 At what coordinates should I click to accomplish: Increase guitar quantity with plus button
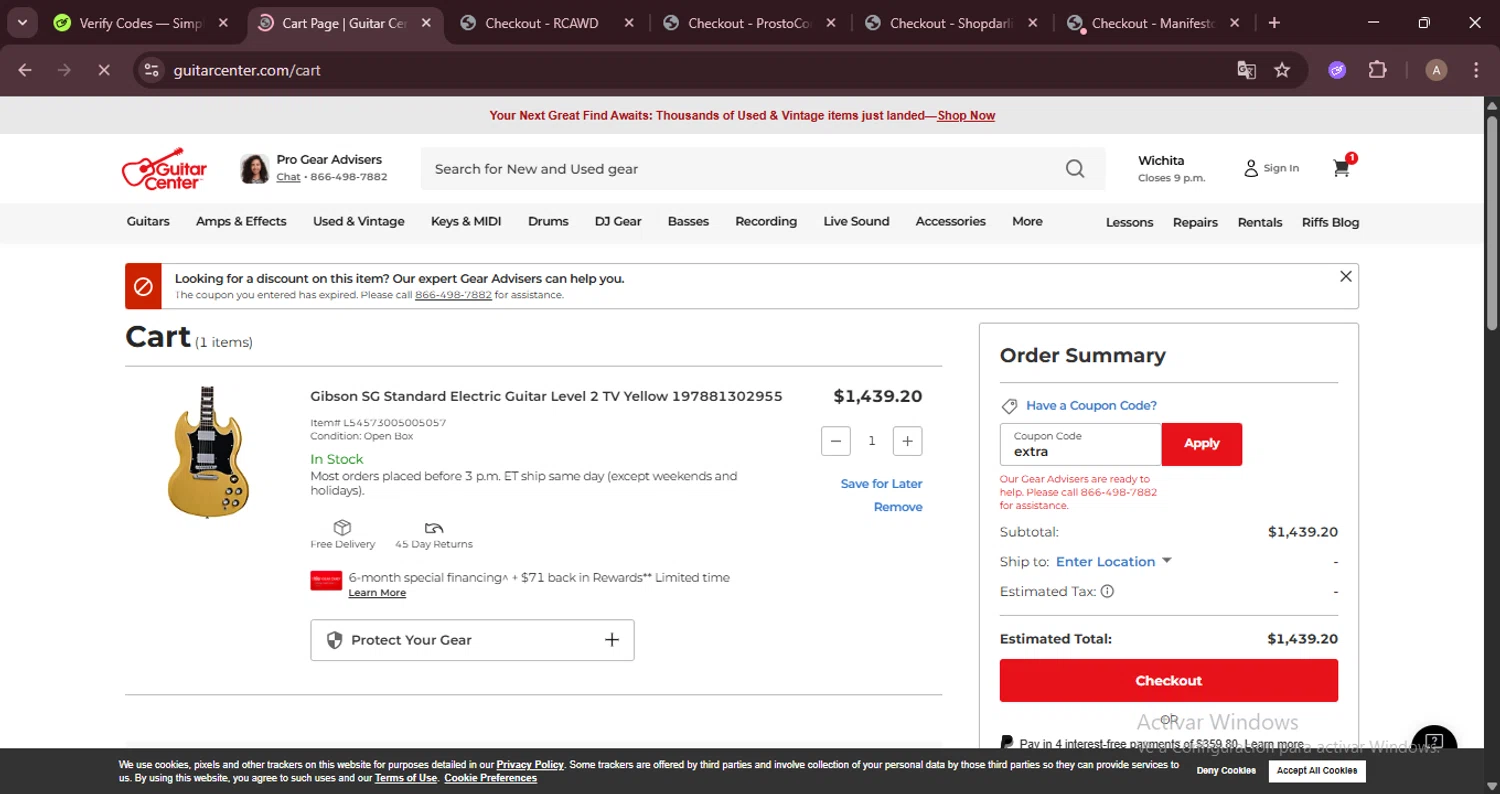point(907,441)
